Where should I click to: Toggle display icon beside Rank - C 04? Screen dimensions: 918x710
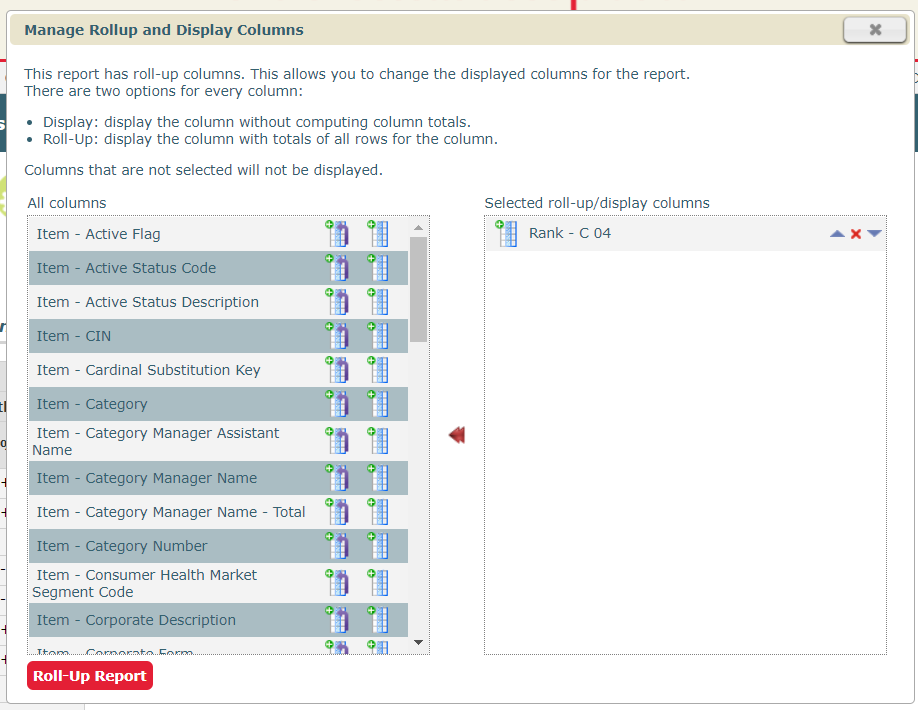(506, 234)
